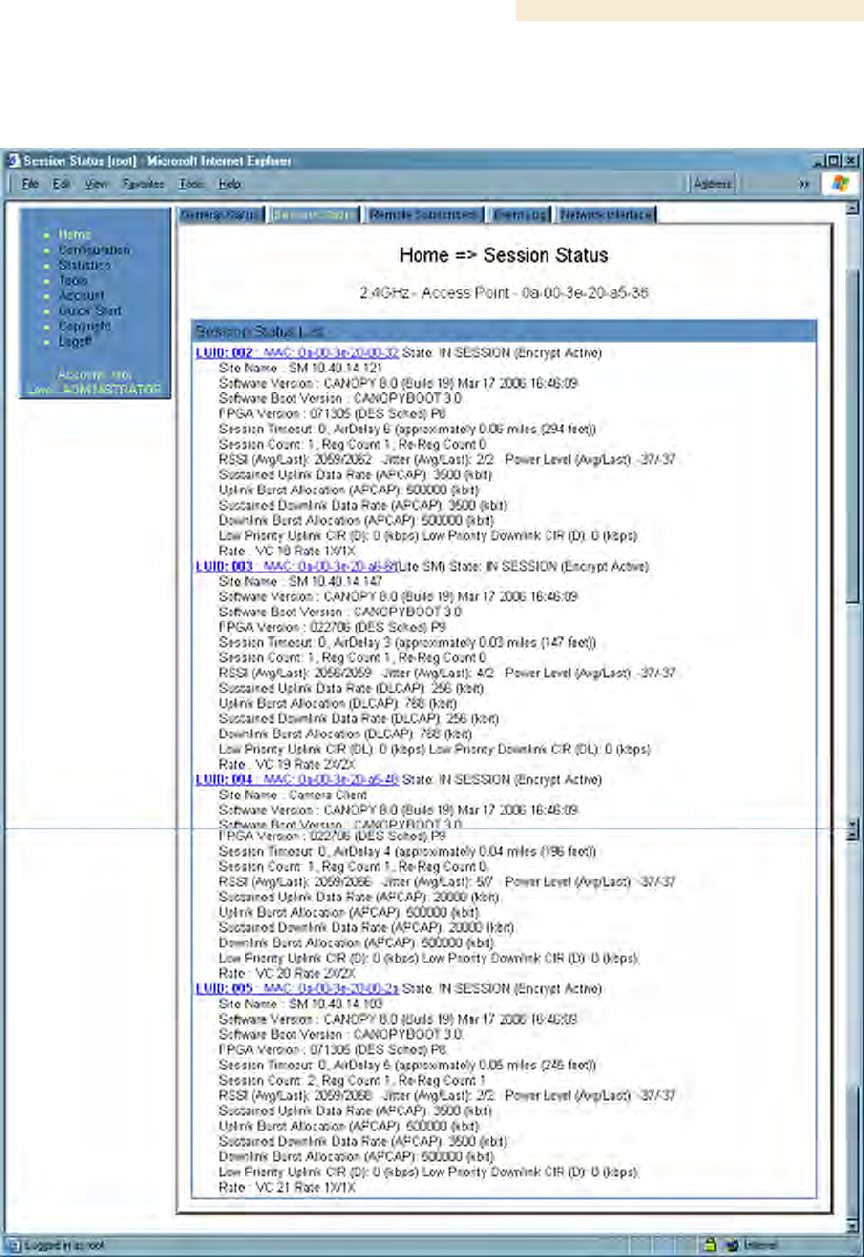Select the Session Status tab
The height and width of the screenshot is (1257, 864).
(314, 214)
